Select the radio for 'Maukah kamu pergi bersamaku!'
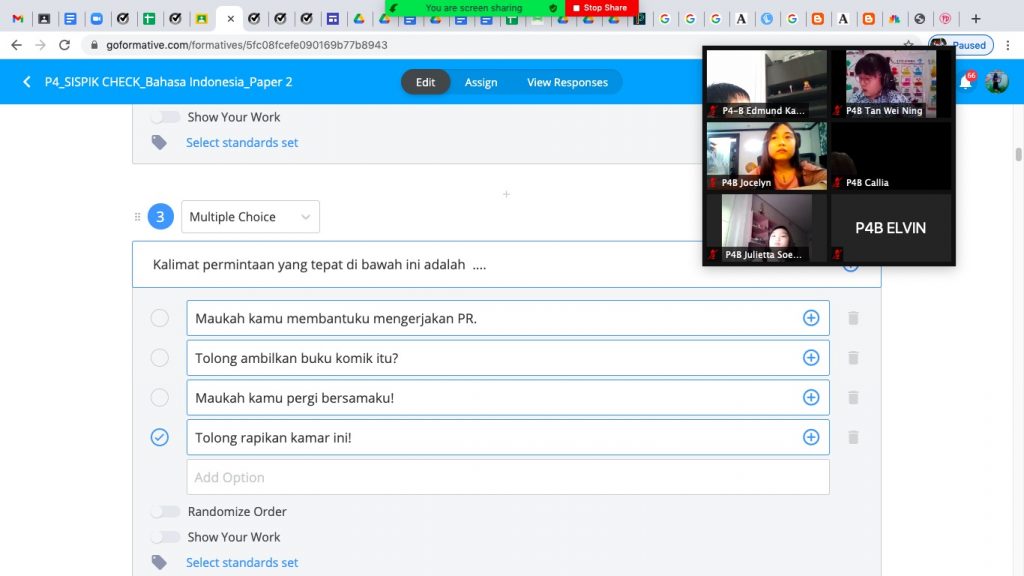The width and height of the screenshot is (1024, 576). [160, 398]
